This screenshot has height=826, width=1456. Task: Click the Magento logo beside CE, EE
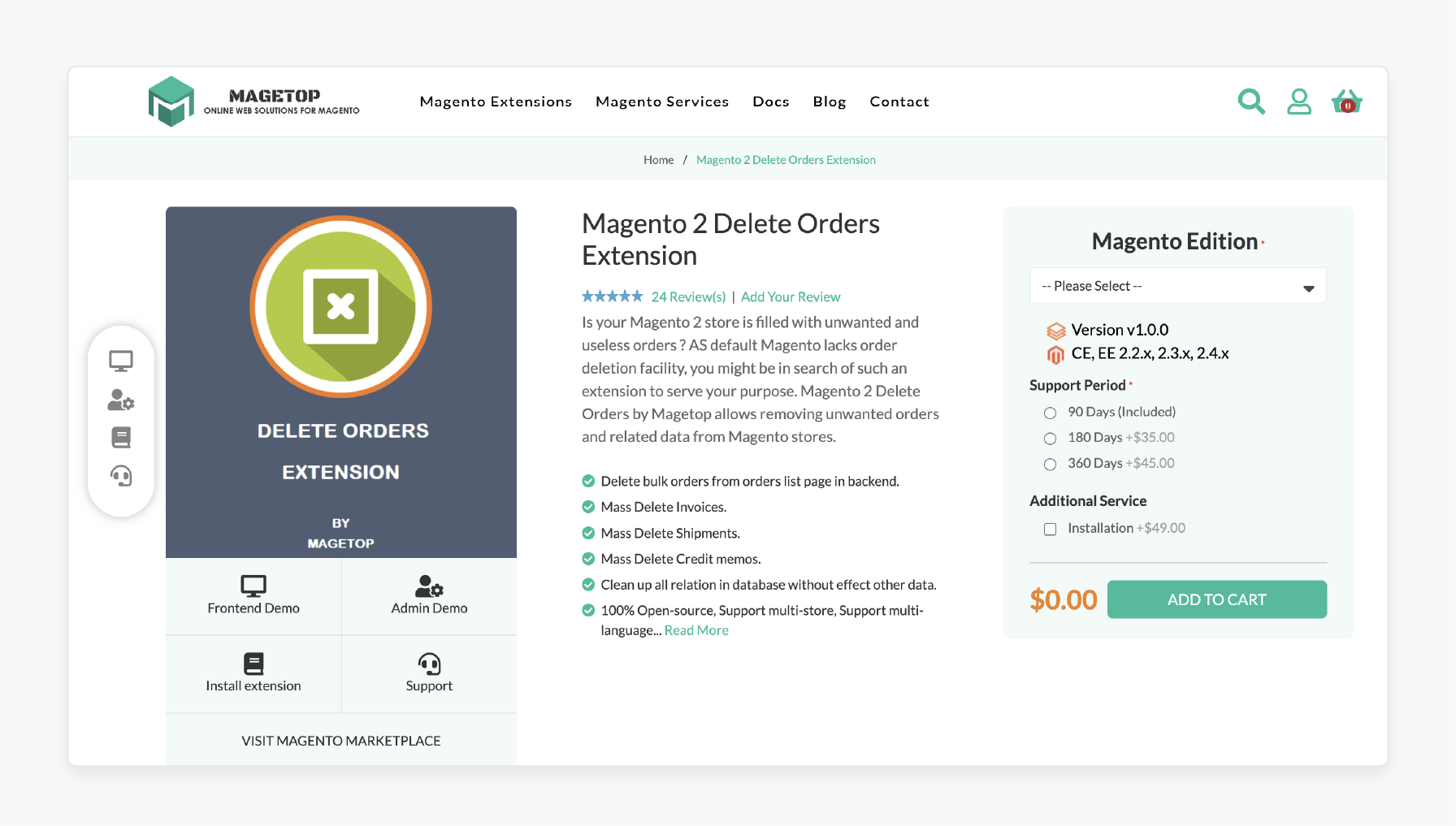point(1055,355)
